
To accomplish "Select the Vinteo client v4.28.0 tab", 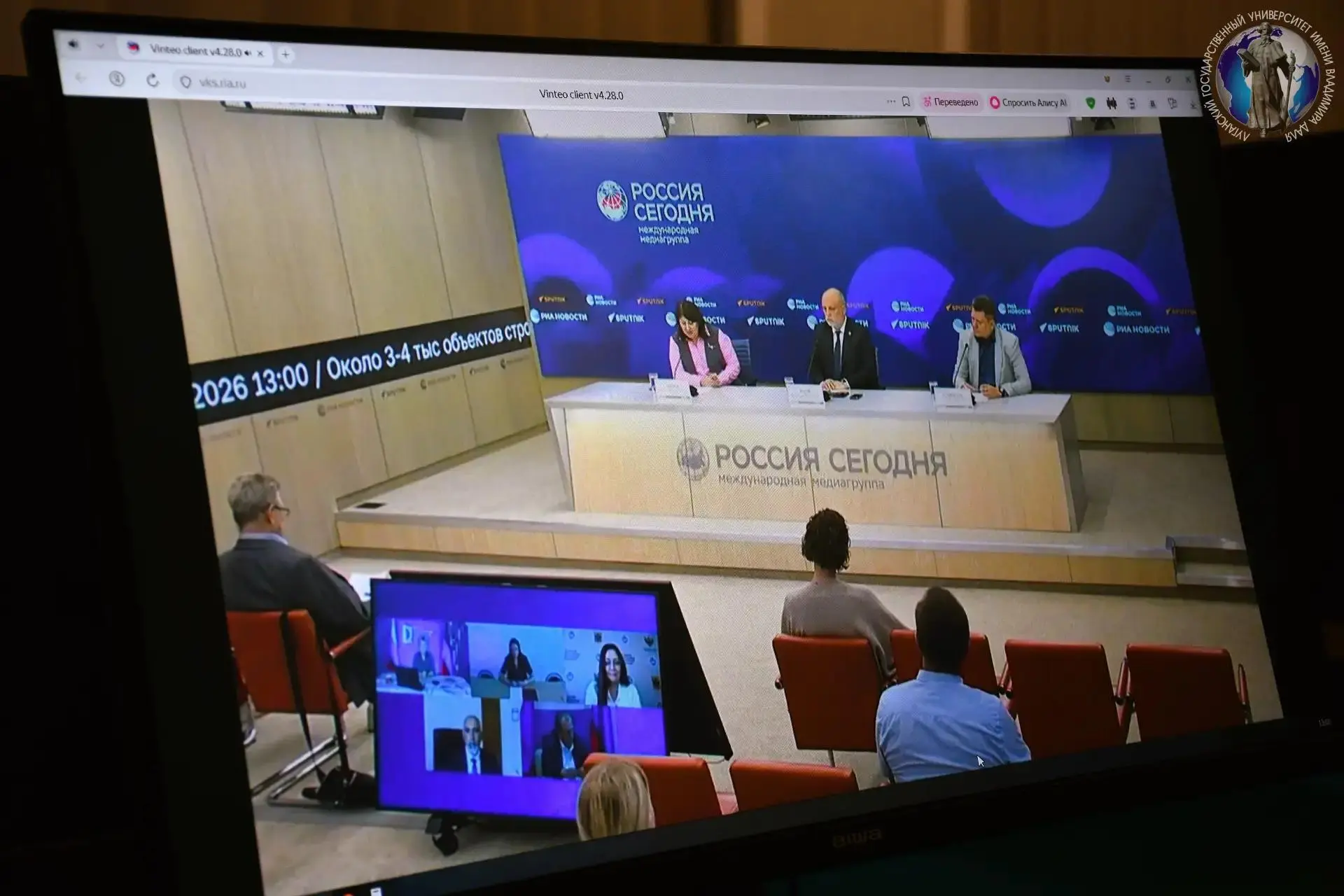I will pos(196,50).
